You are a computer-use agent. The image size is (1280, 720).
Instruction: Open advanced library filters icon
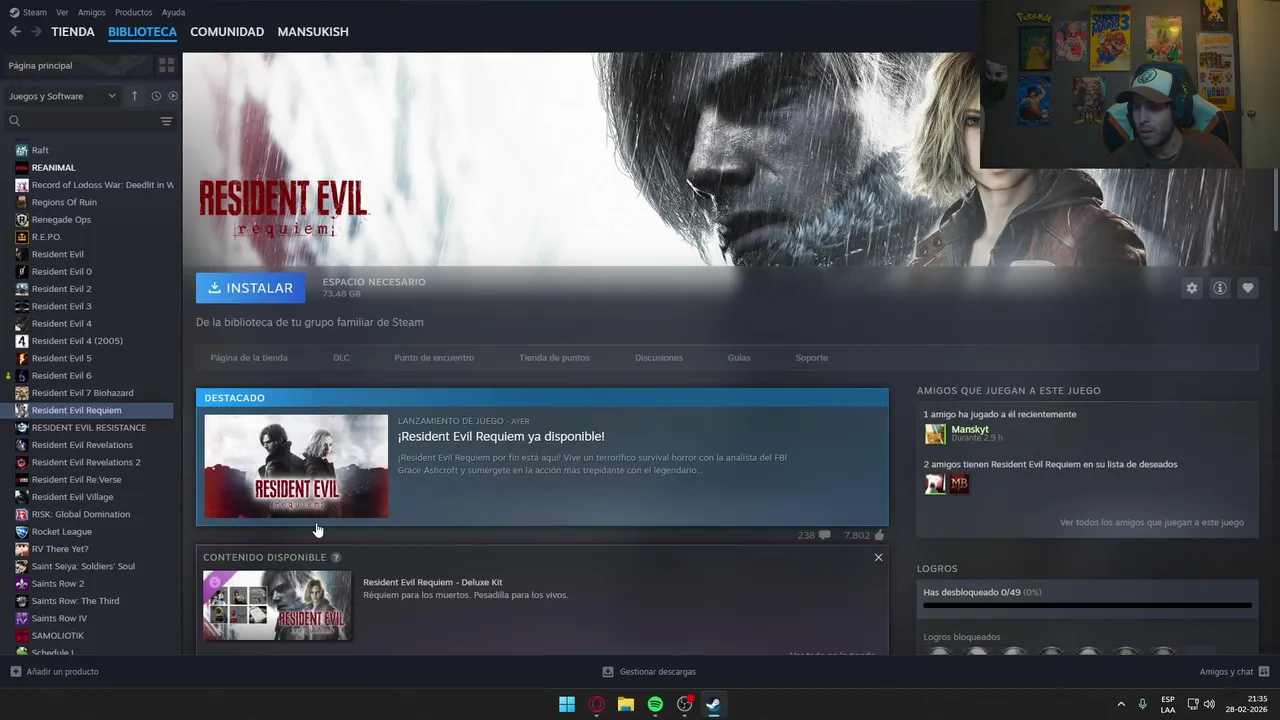pos(166,121)
